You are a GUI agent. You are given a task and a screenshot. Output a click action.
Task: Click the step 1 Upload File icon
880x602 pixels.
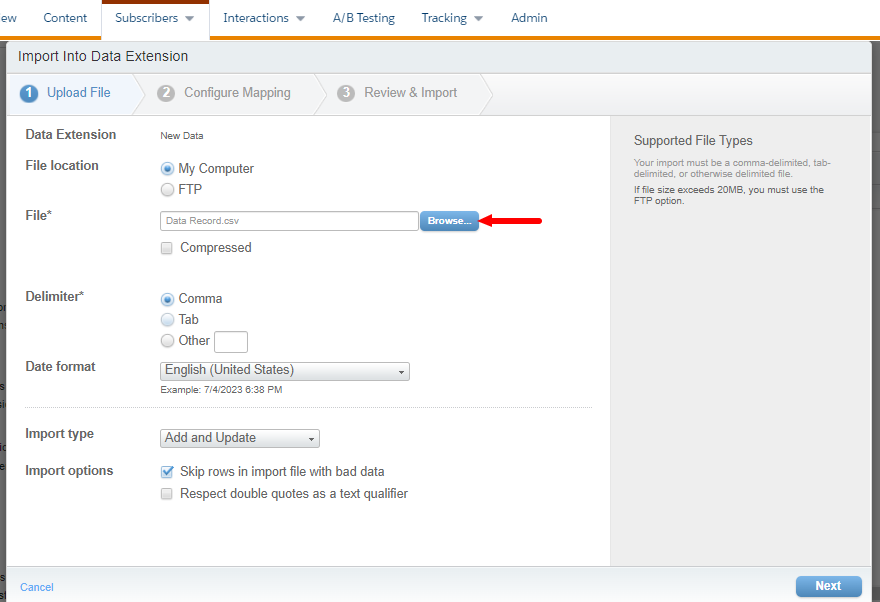29,93
